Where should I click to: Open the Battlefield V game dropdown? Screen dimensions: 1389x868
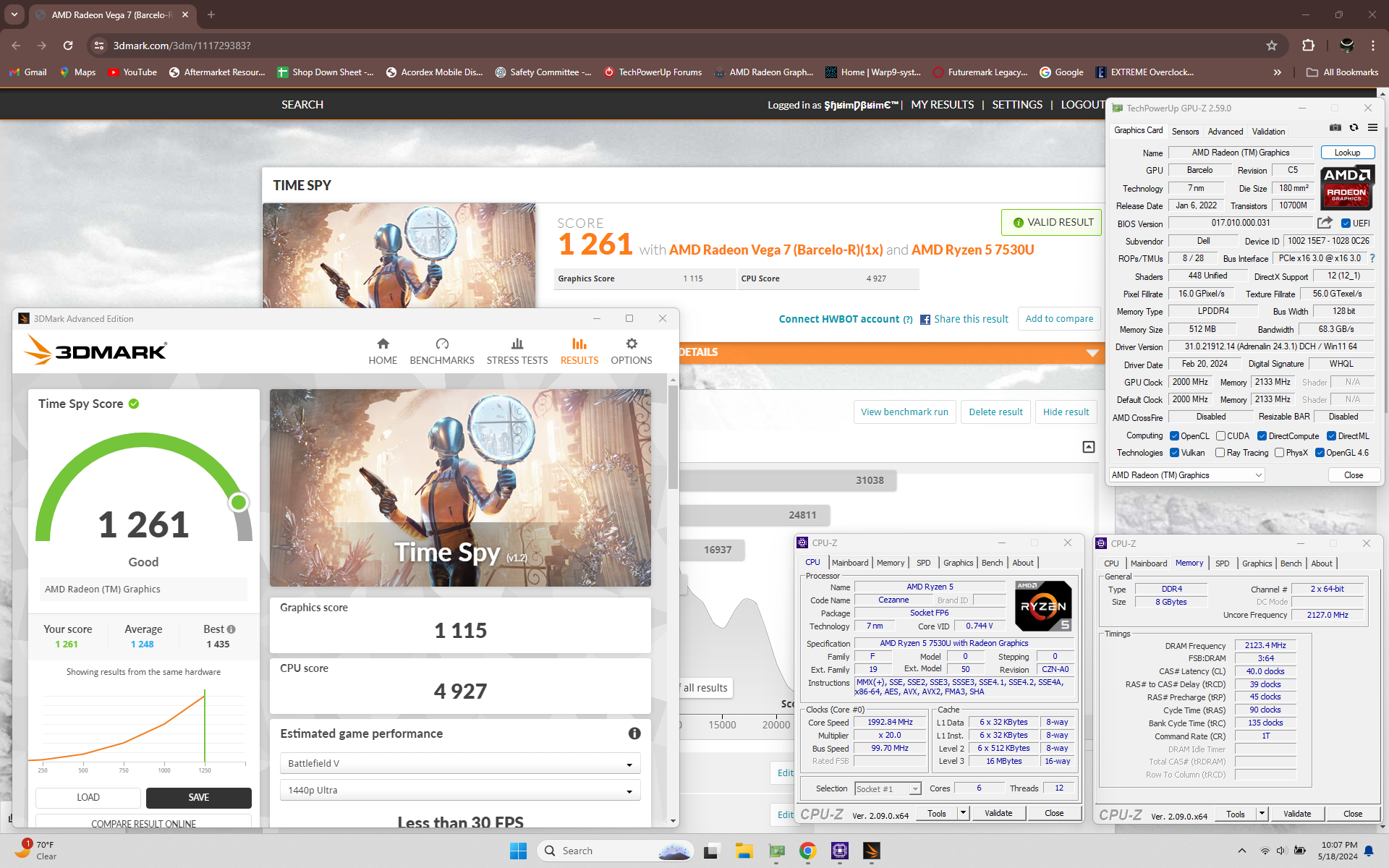coord(459,763)
